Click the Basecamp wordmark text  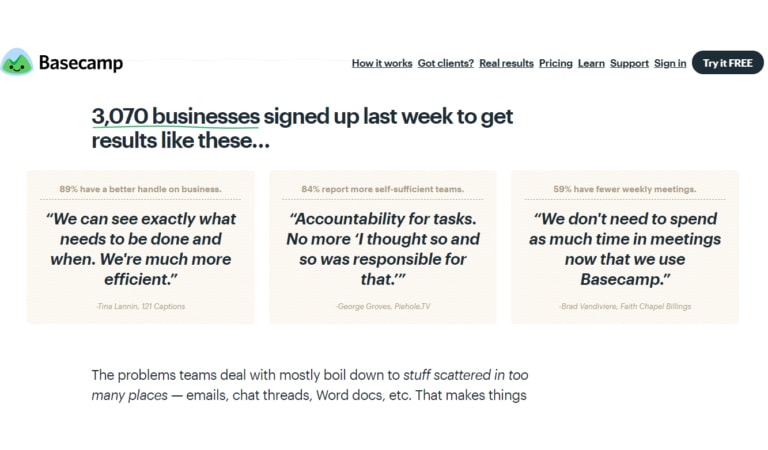click(81, 63)
